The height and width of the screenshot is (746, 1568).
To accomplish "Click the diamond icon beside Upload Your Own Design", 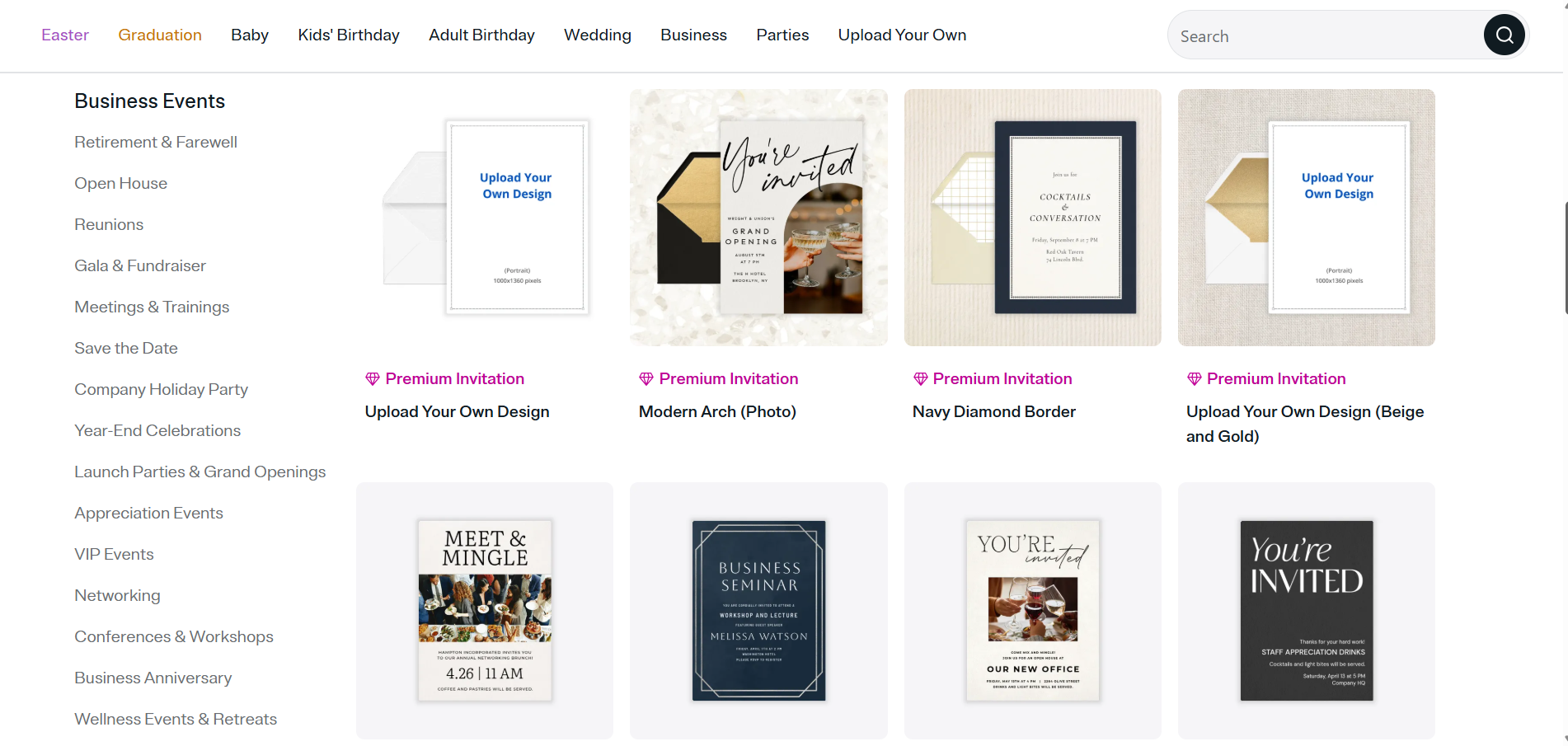I will tap(373, 379).
